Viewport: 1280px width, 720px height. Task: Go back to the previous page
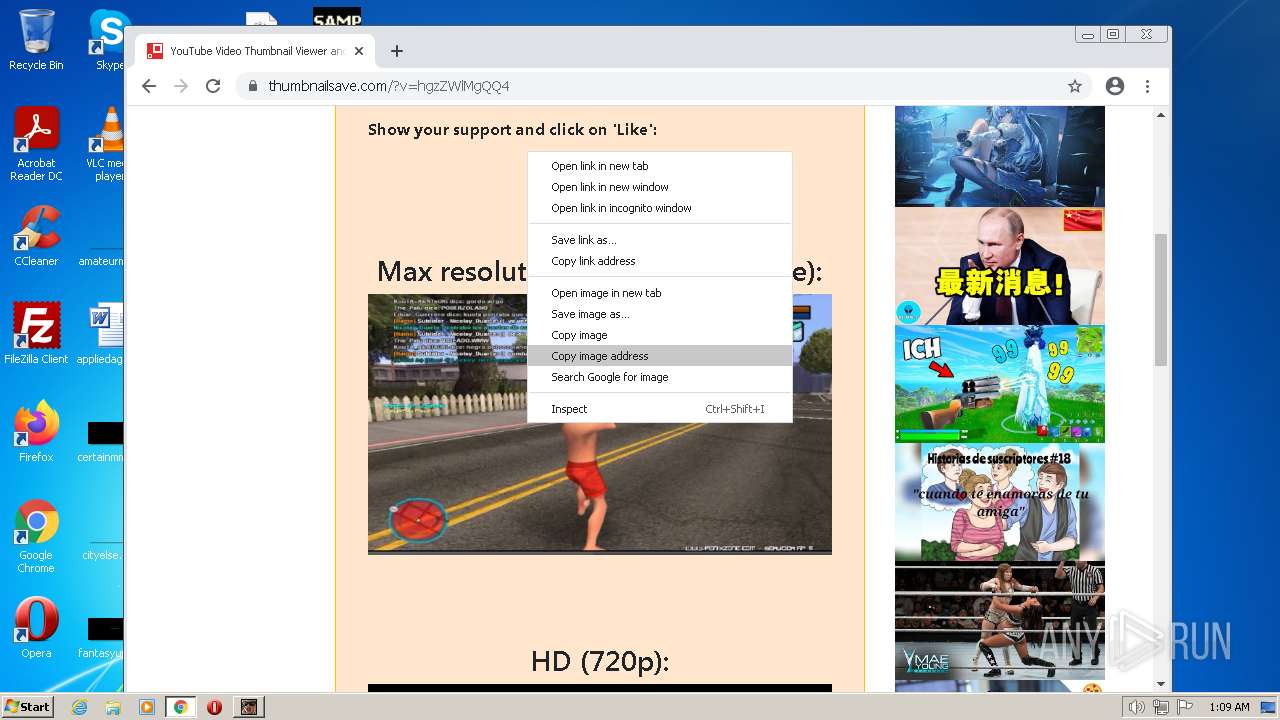pyautogui.click(x=149, y=86)
